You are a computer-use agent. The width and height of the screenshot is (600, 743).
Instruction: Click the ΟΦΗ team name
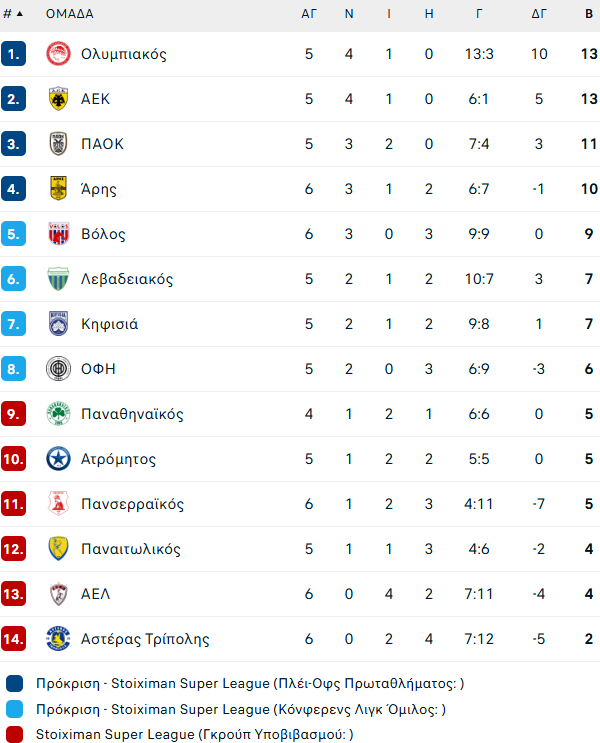[98, 369]
